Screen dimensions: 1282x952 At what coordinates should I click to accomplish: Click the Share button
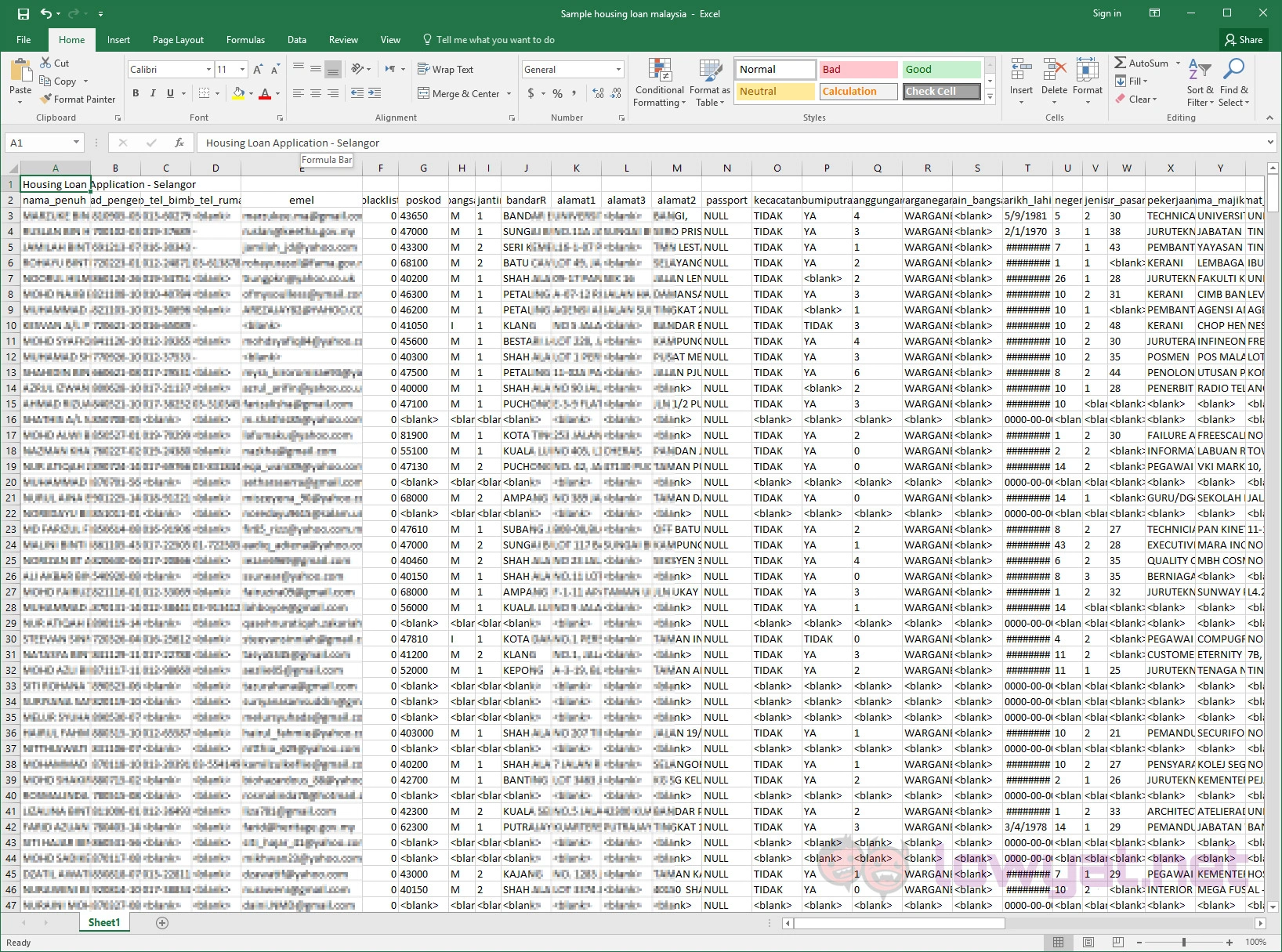(1244, 40)
